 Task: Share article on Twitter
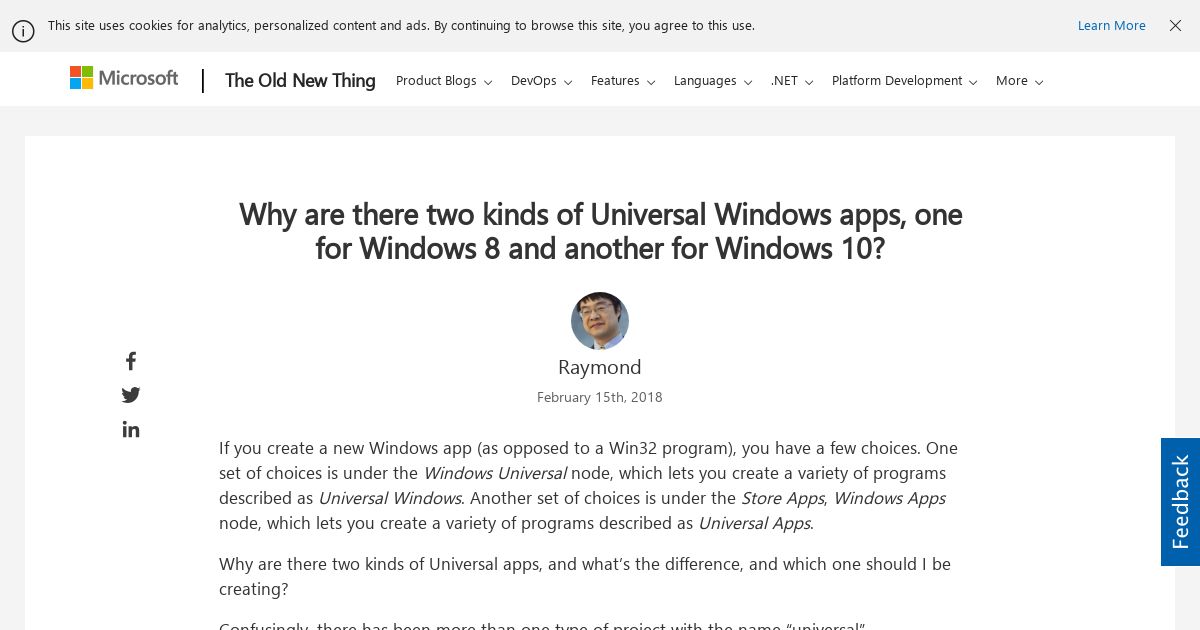131,395
